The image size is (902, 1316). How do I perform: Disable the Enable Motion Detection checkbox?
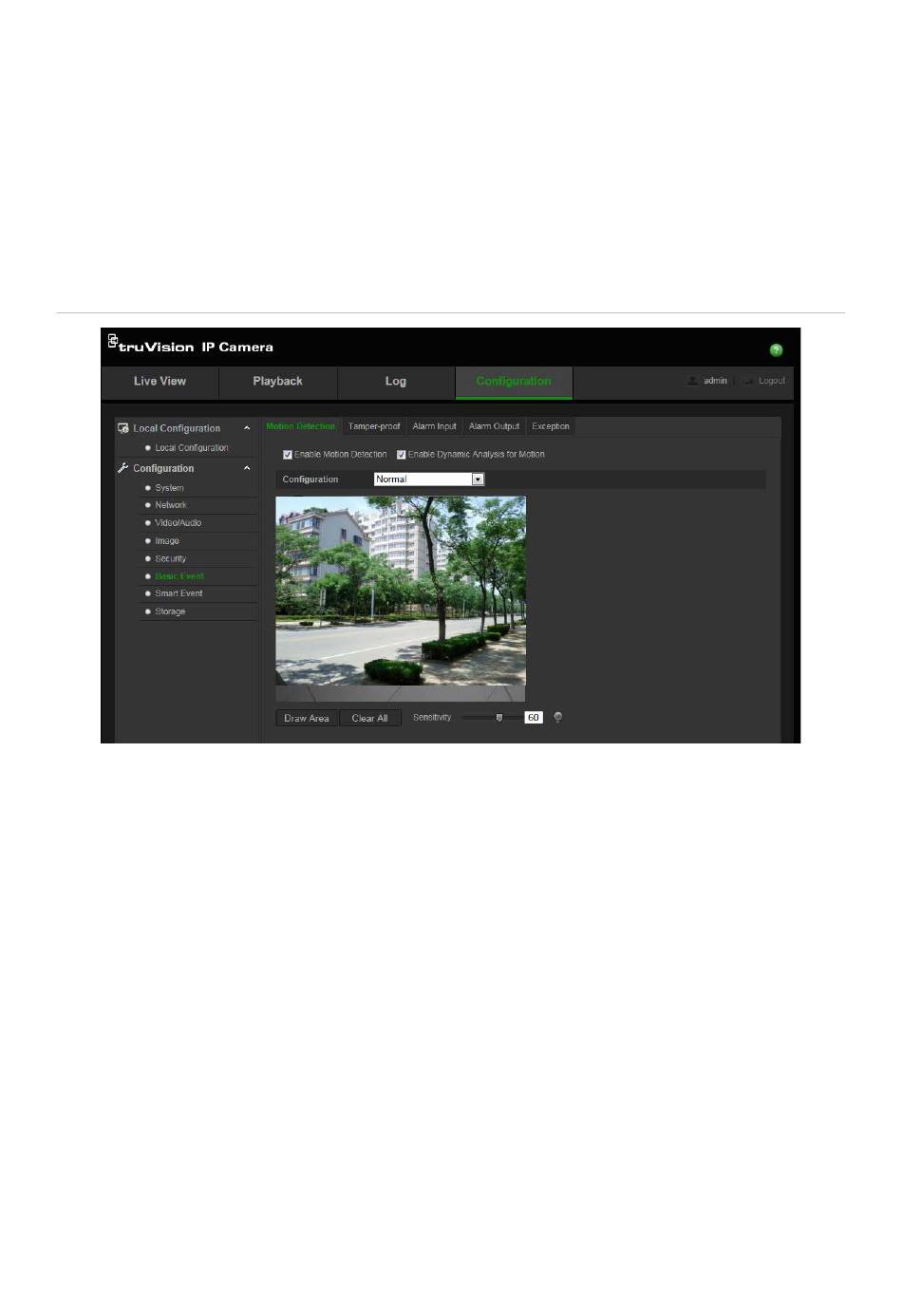(288, 455)
